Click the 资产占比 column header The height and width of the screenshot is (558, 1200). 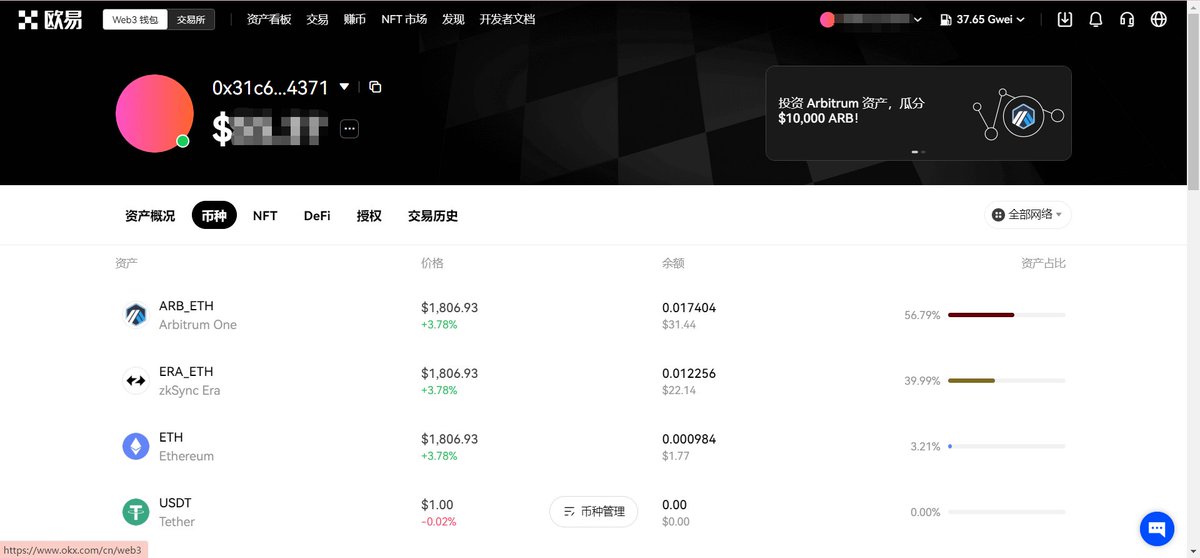pos(1043,263)
